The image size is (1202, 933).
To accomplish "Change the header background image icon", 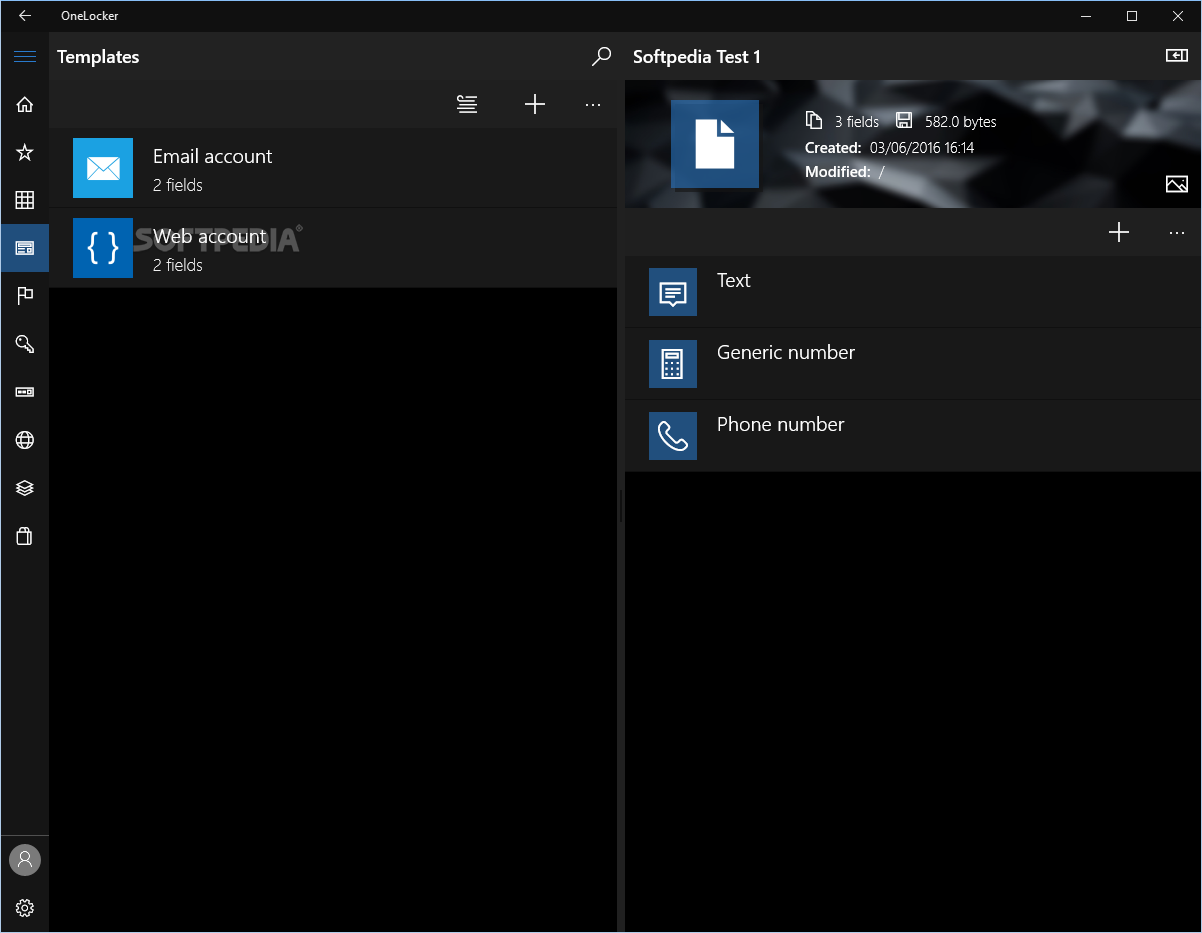I will click(x=1177, y=184).
